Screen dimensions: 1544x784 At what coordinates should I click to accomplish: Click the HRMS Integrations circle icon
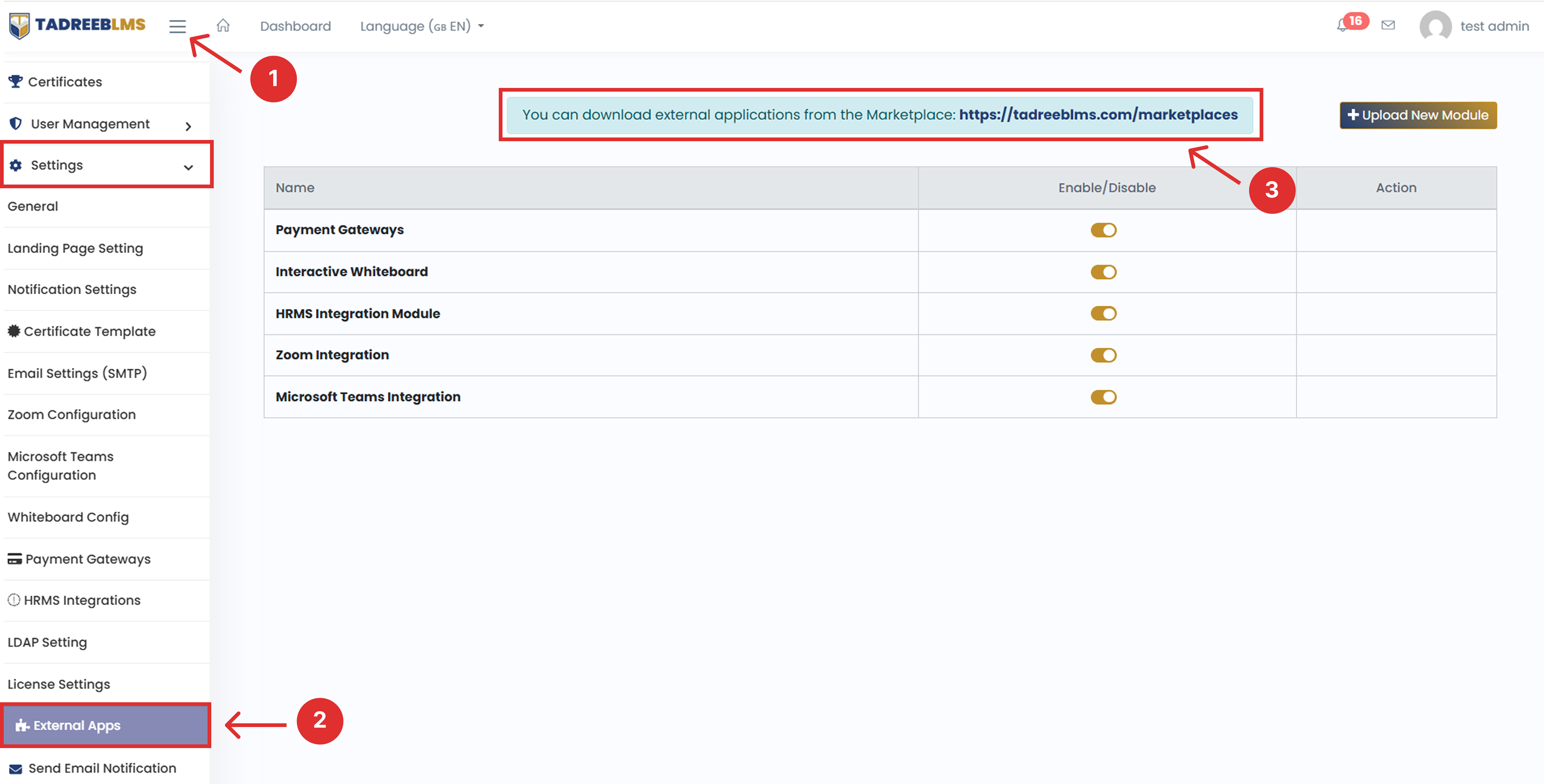coord(14,600)
